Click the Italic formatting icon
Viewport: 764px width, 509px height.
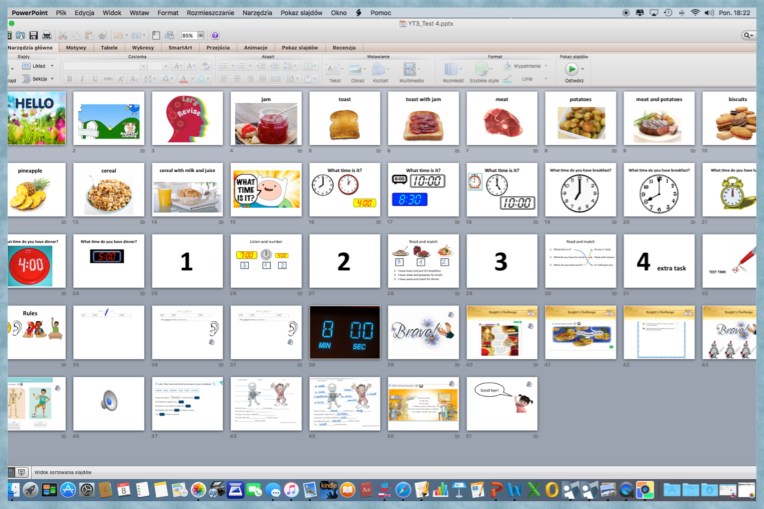tap(82, 79)
